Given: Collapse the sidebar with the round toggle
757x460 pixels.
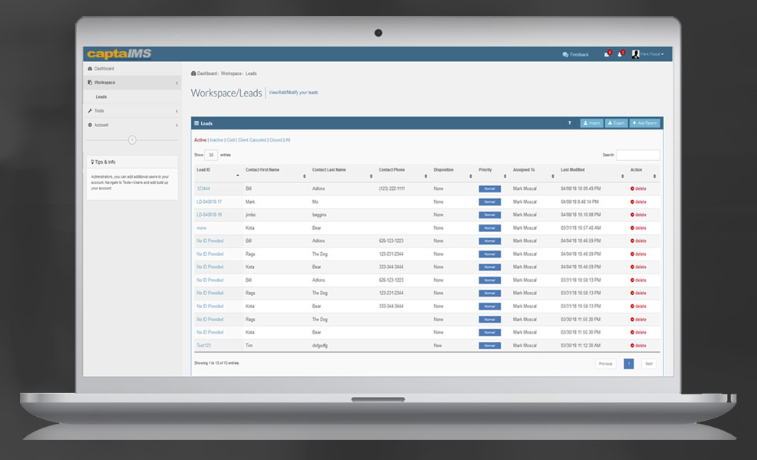Looking at the screenshot, I should [x=132, y=140].
